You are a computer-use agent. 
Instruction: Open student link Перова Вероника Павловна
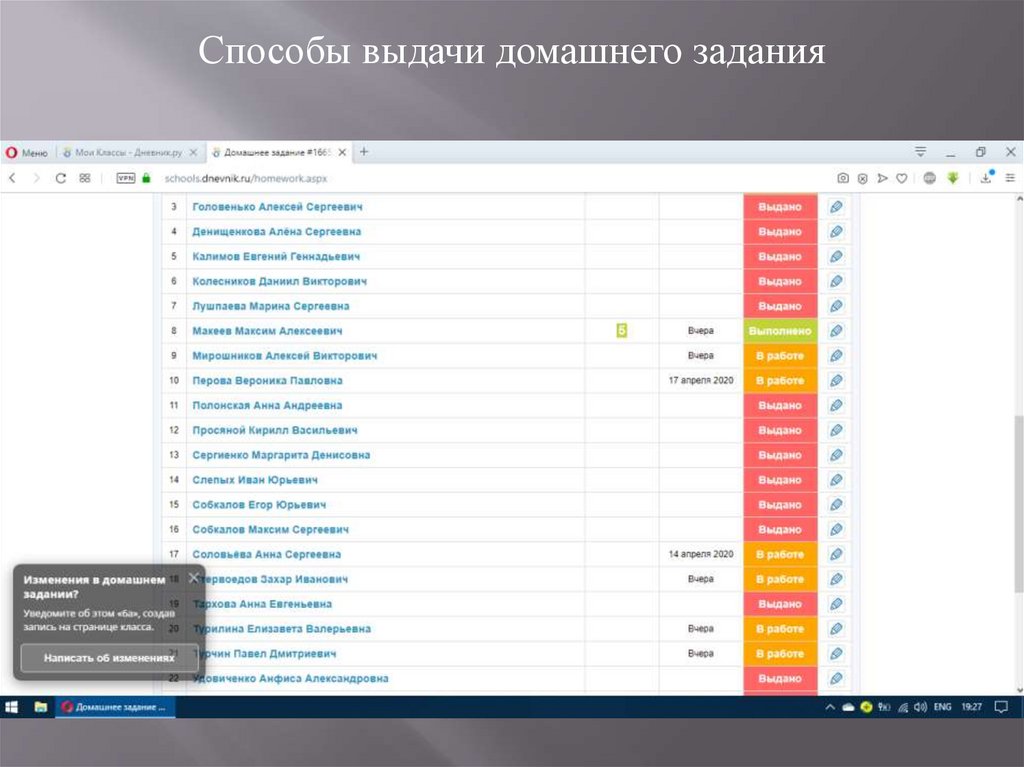click(267, 381)
